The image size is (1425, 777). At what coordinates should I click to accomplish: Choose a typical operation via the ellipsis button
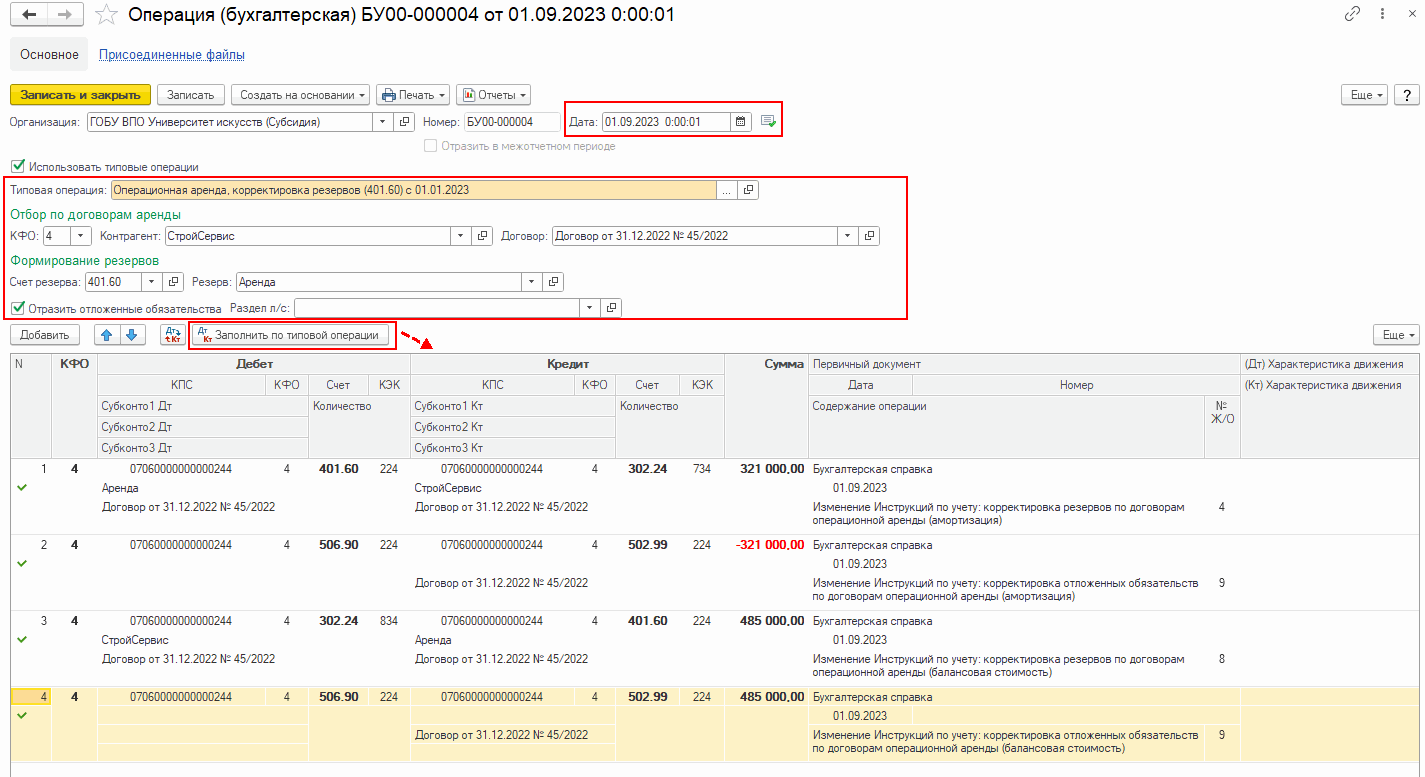pos(727,189)
